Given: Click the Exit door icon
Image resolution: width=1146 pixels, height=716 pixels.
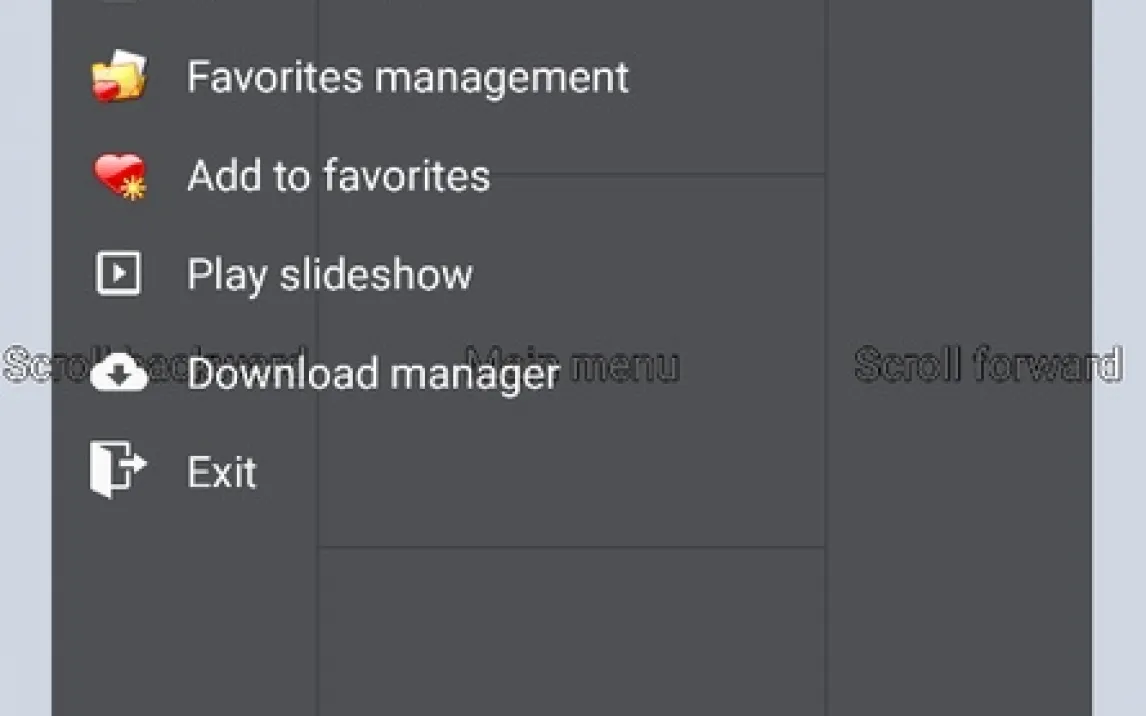Looking at the screenshot, I should pos(119,470).
